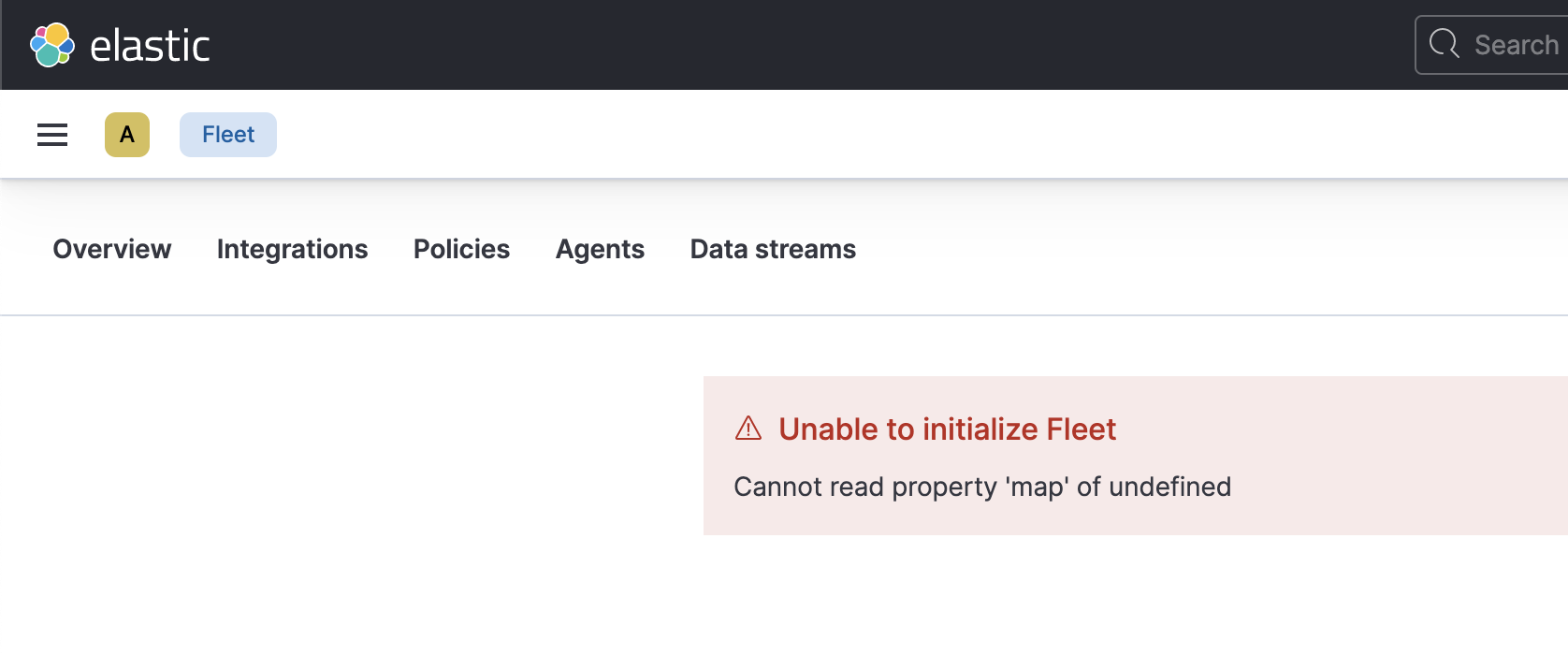Click the yellow 'A' space avatar

pyautogui.click(x=126, y=134)
